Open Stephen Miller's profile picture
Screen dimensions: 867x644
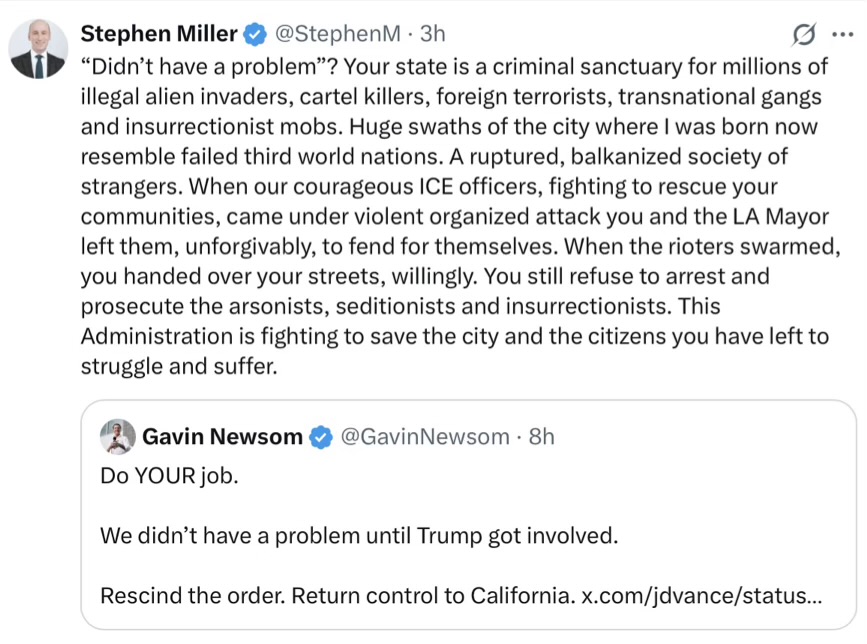(x=38, y=49)
